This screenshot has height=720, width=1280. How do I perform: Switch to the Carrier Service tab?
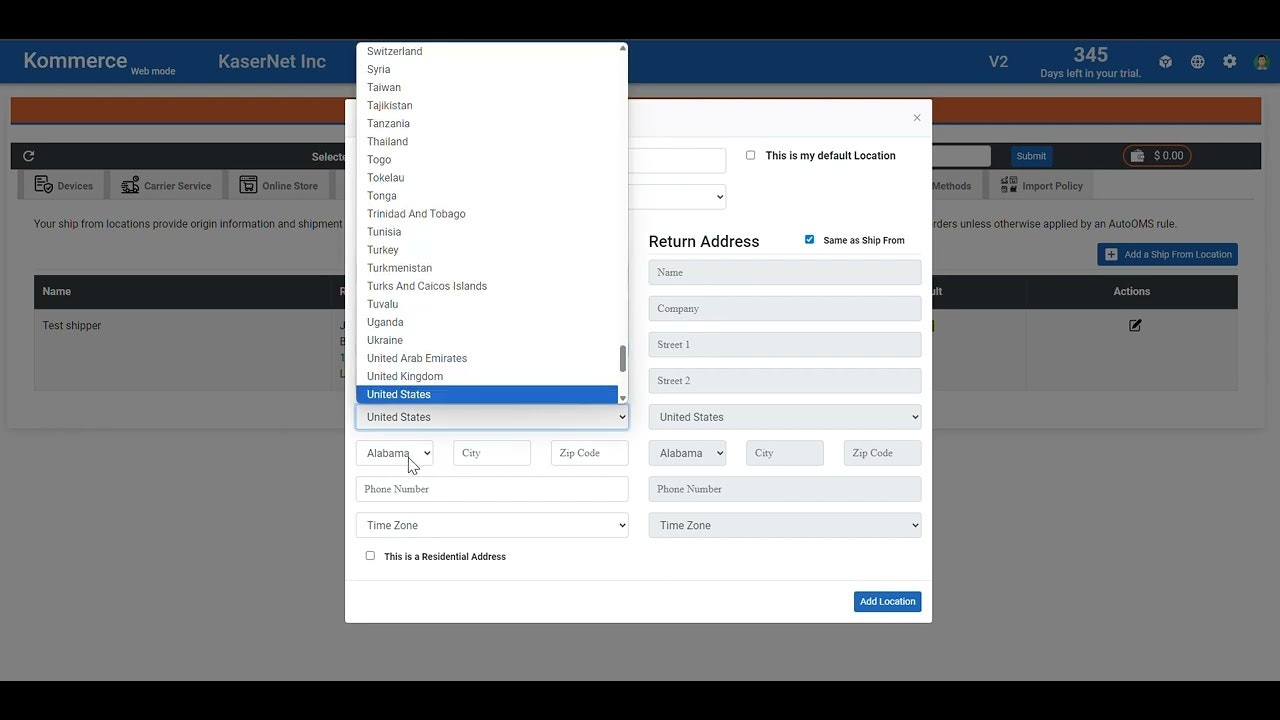pyautogui.click(x=166, y=185)
